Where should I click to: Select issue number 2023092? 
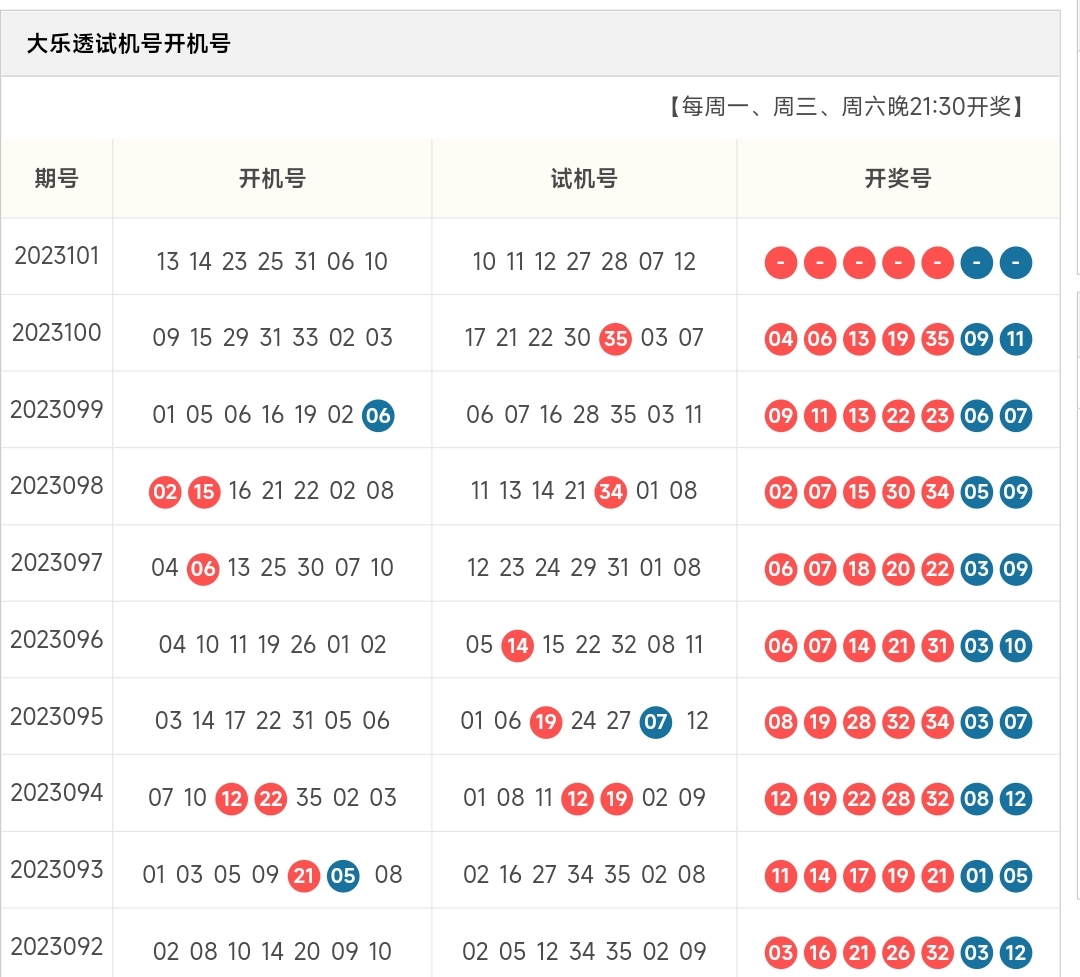[56, 947]
